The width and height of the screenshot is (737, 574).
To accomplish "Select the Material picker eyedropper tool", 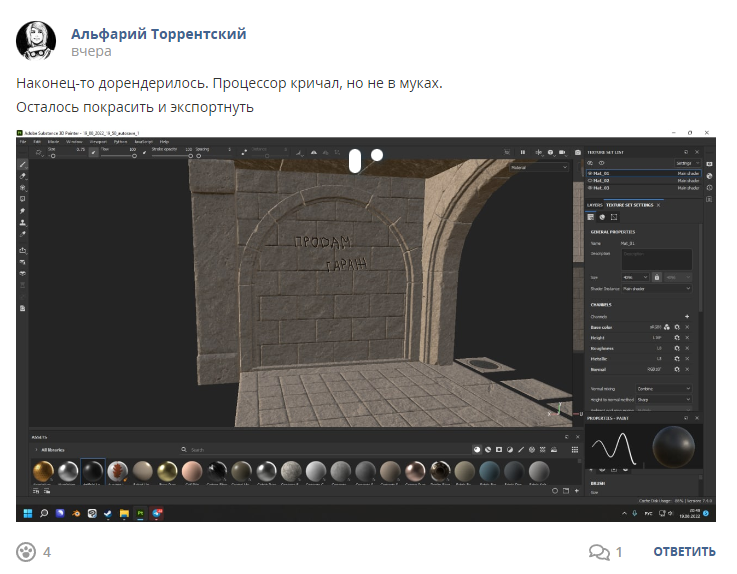I will pyautogui.click(x=23, y=234).
